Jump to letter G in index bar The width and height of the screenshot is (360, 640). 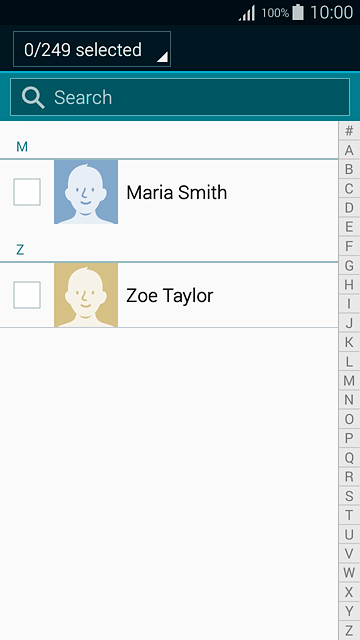349,266
